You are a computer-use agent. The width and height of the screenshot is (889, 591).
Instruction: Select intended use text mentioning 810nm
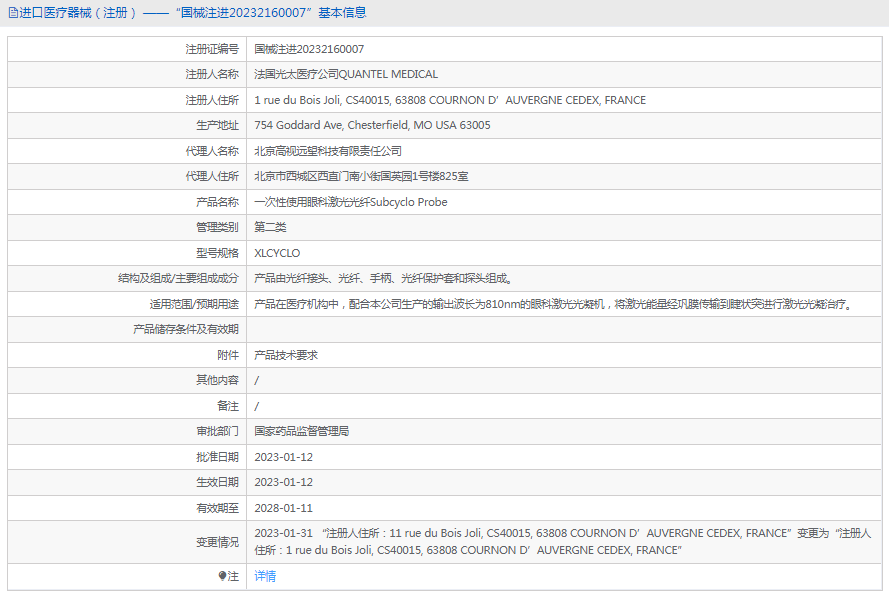(553, 305)
